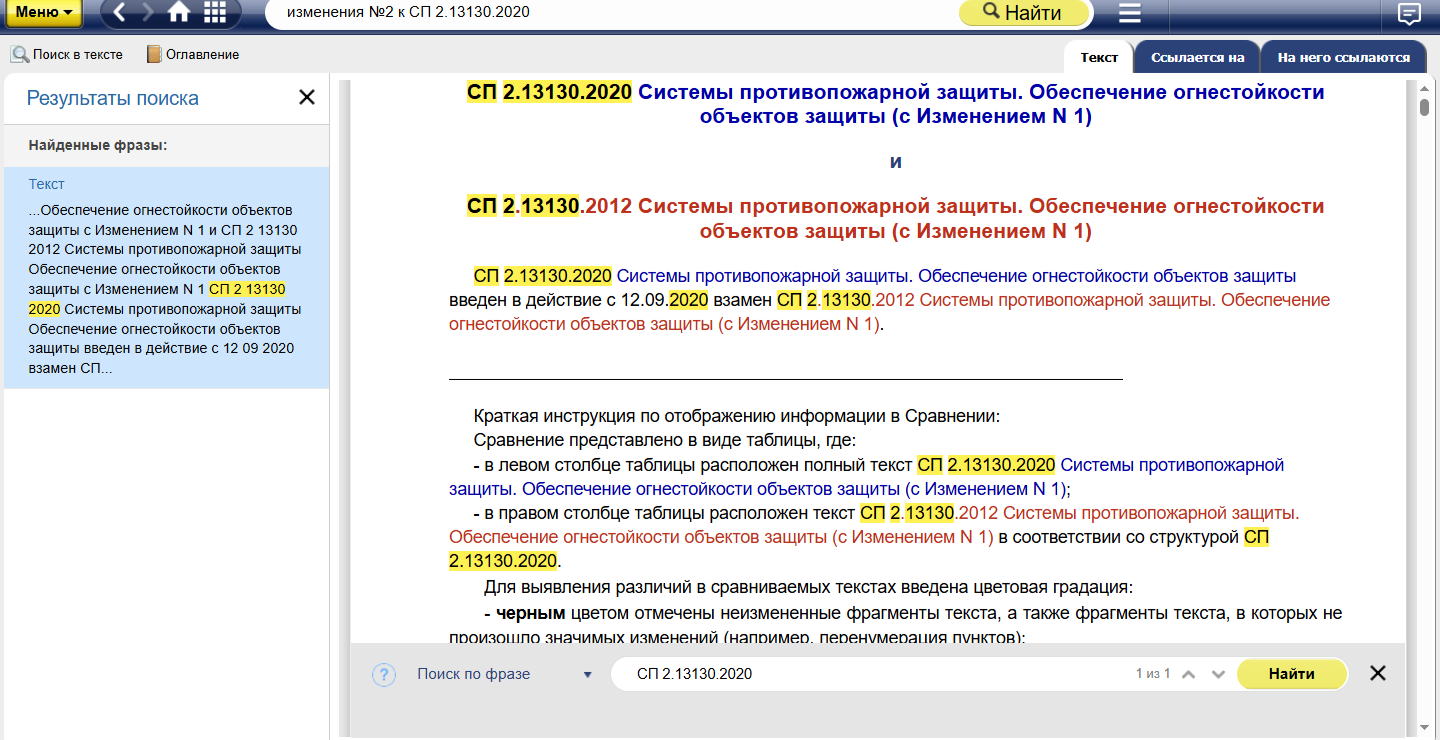Click the scrollbar up arrow
Viewport: 1440px width, 740px height.
pos(1424,88)
